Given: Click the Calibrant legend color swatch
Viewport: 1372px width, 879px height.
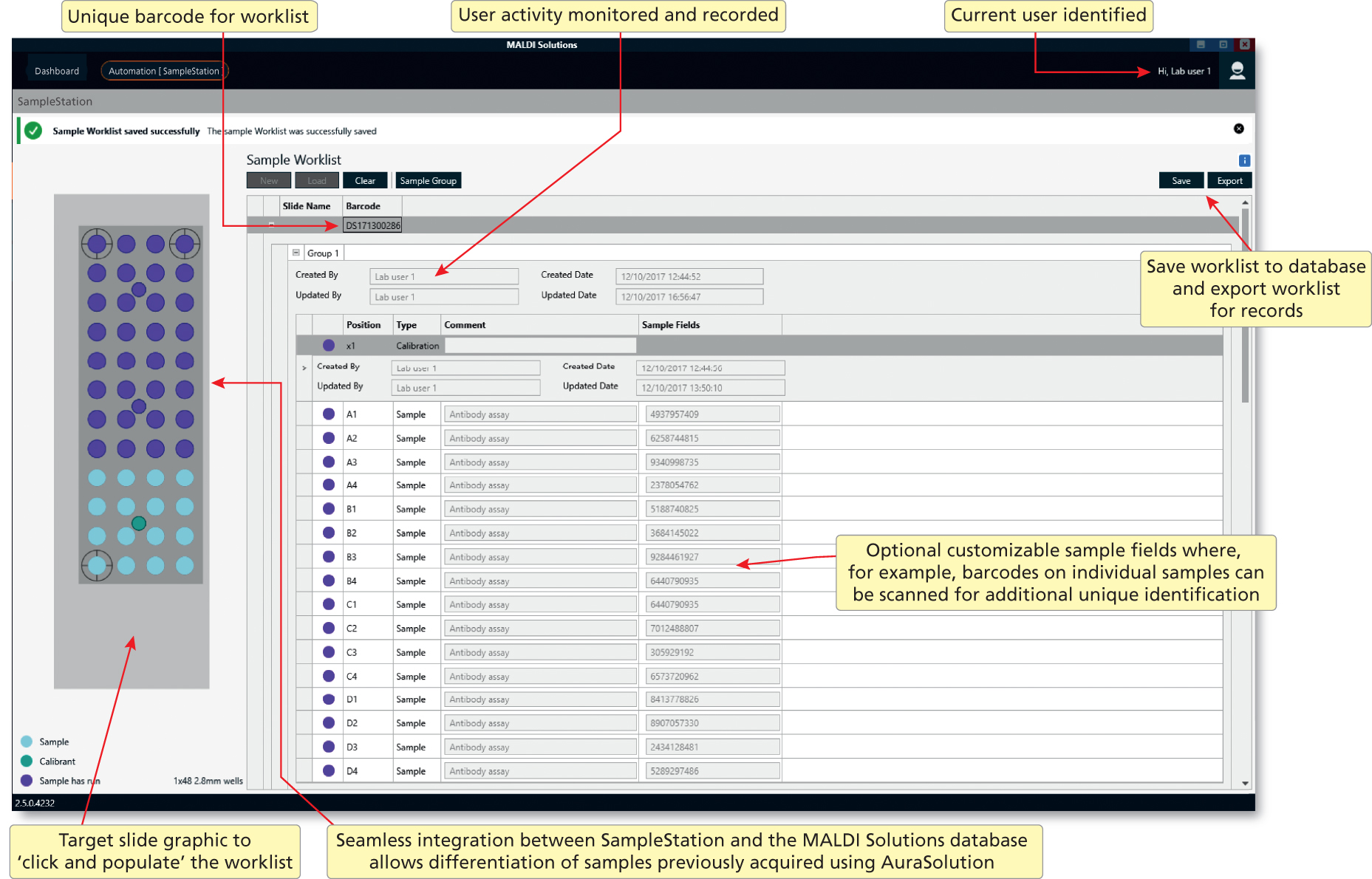Looking at the screenshot, I should (27, 761).
